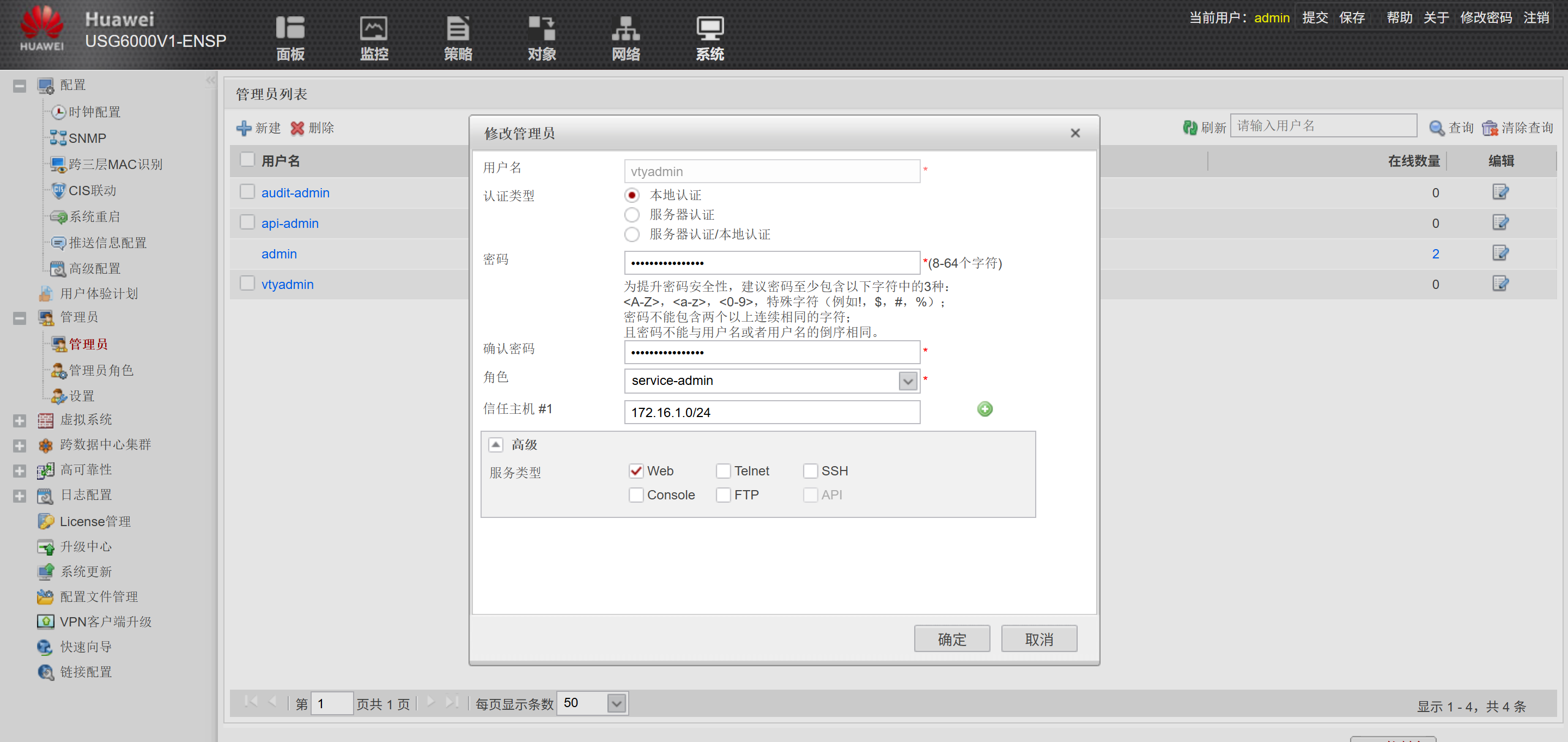Select the 服务器认证 radio button
The height and width of the screenshot is (742, 1568).
pyautogui.click(x=632, y=214)
